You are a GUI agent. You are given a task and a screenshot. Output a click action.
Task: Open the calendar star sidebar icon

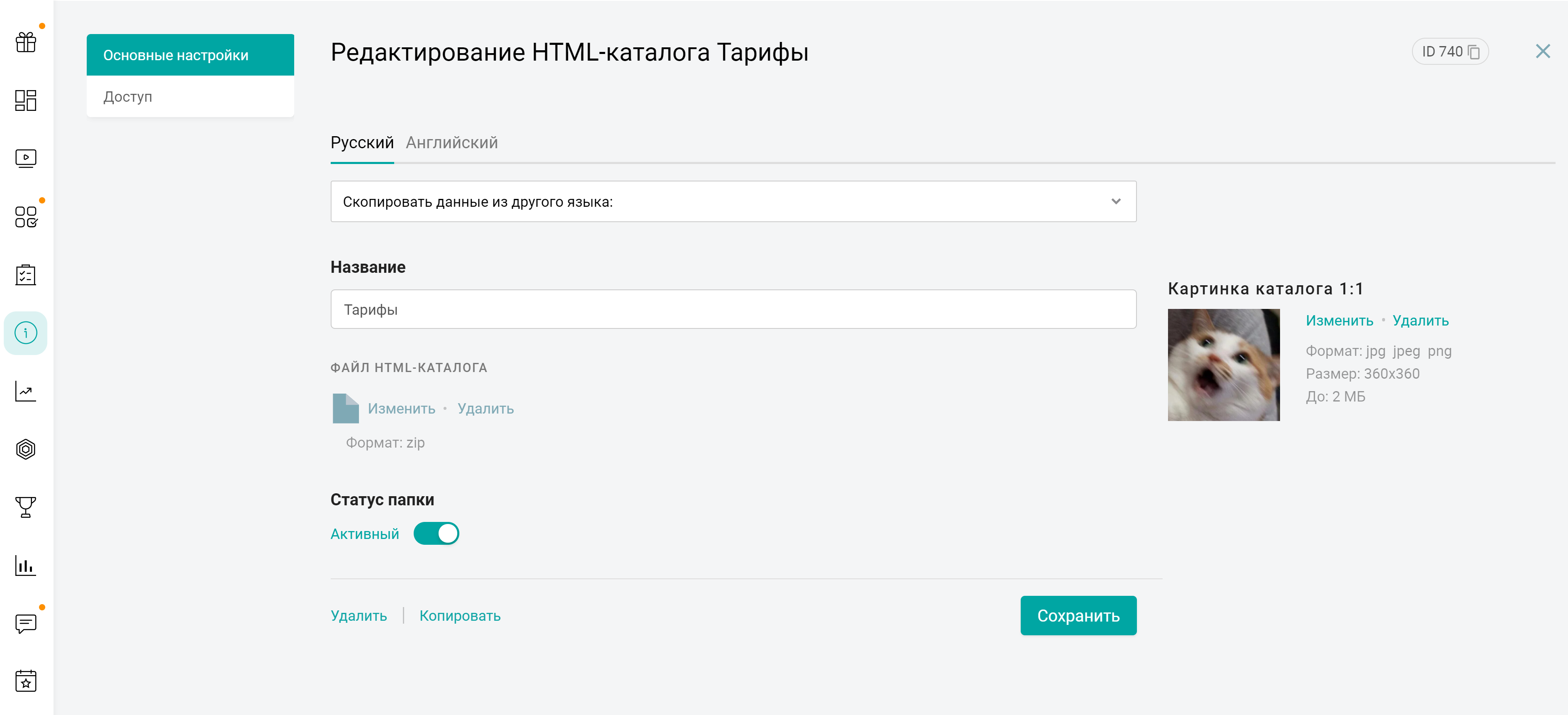(26, 681)
